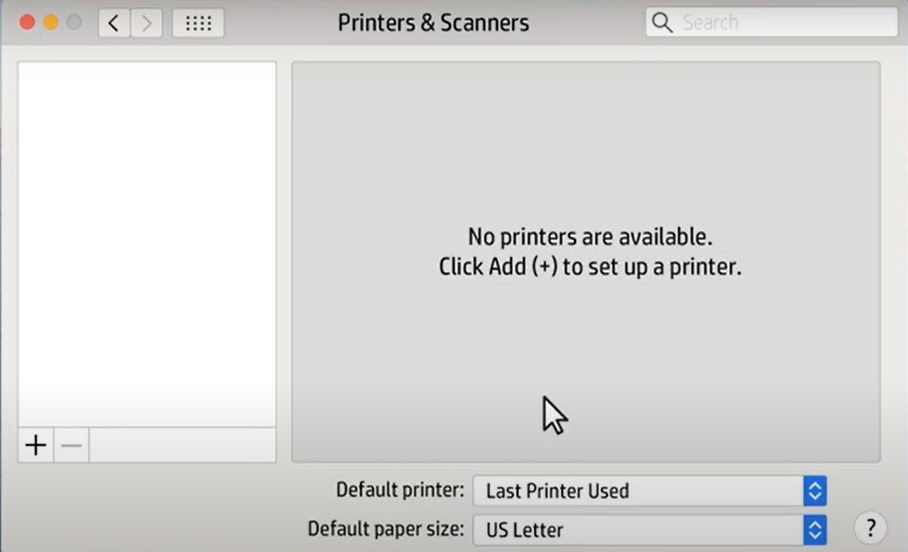Image resolution: width=908 pixels, height=552 pixels.
Task: Click the "Default printer:" label
Action: pyautogui.click(x=400, y=490)
